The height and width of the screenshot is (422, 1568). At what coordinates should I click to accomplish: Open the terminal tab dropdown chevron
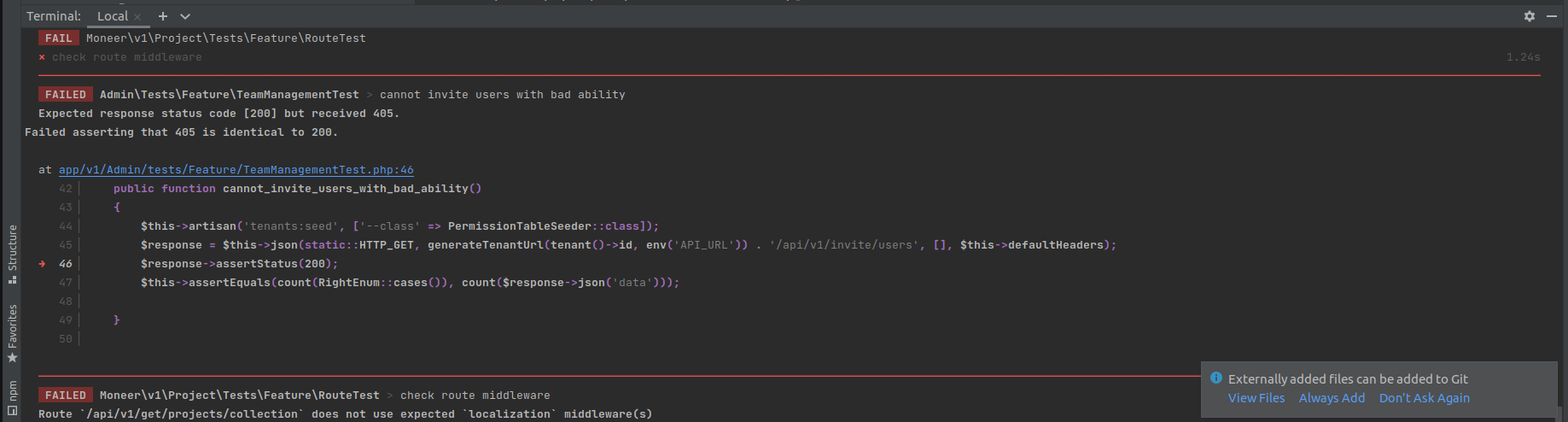tap(185, 16)
